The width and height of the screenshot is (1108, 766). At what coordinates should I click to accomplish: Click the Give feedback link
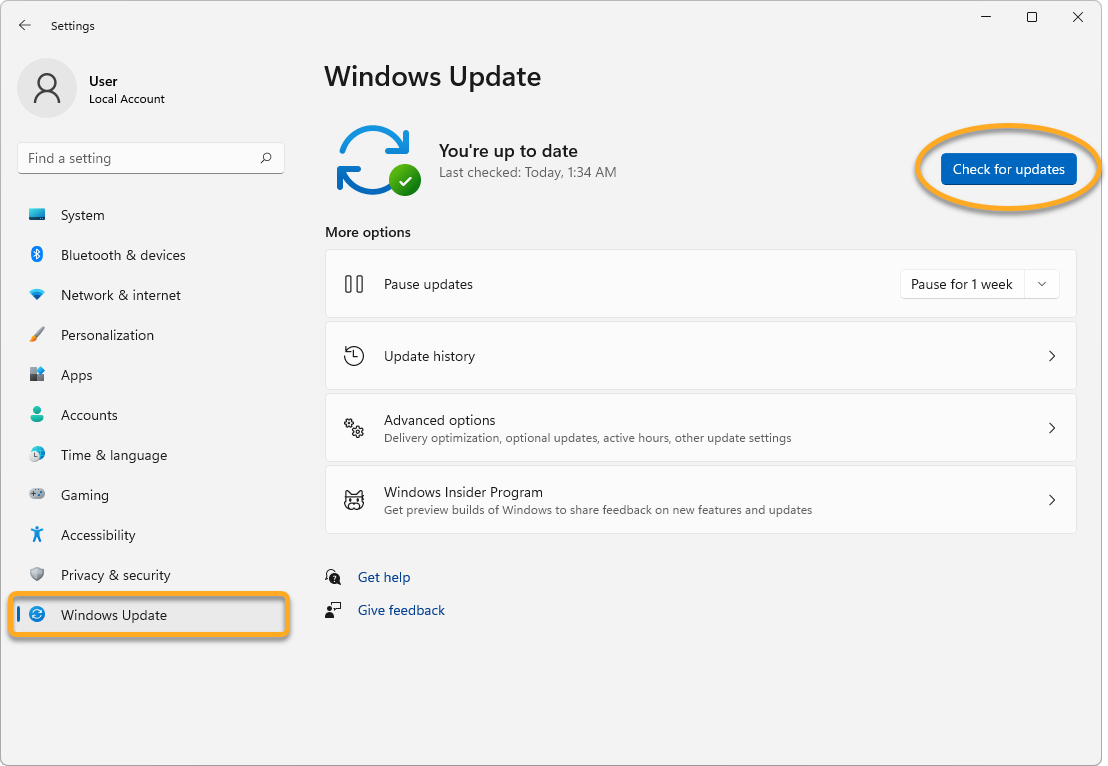[x=401, y=610]
